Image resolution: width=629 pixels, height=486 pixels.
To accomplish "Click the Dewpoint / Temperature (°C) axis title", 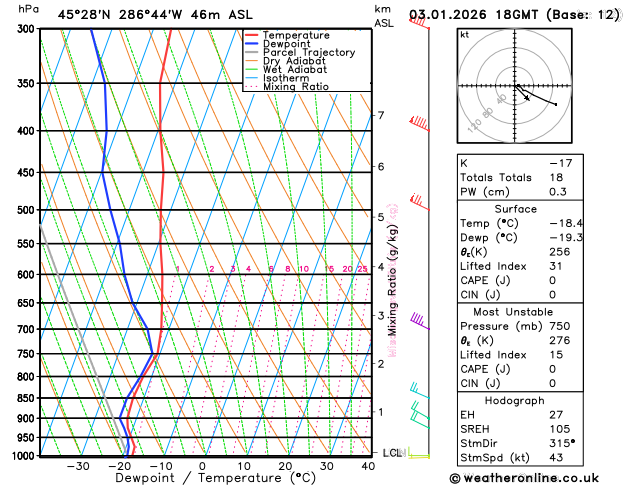I will [x=215, y=478].
